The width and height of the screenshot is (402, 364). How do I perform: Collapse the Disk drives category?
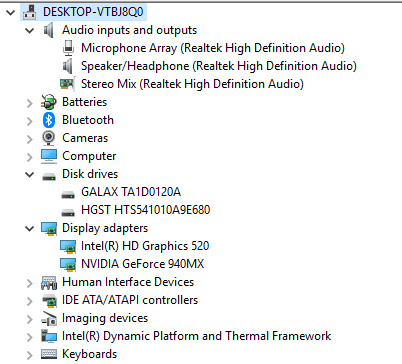(x=30, y=175)
